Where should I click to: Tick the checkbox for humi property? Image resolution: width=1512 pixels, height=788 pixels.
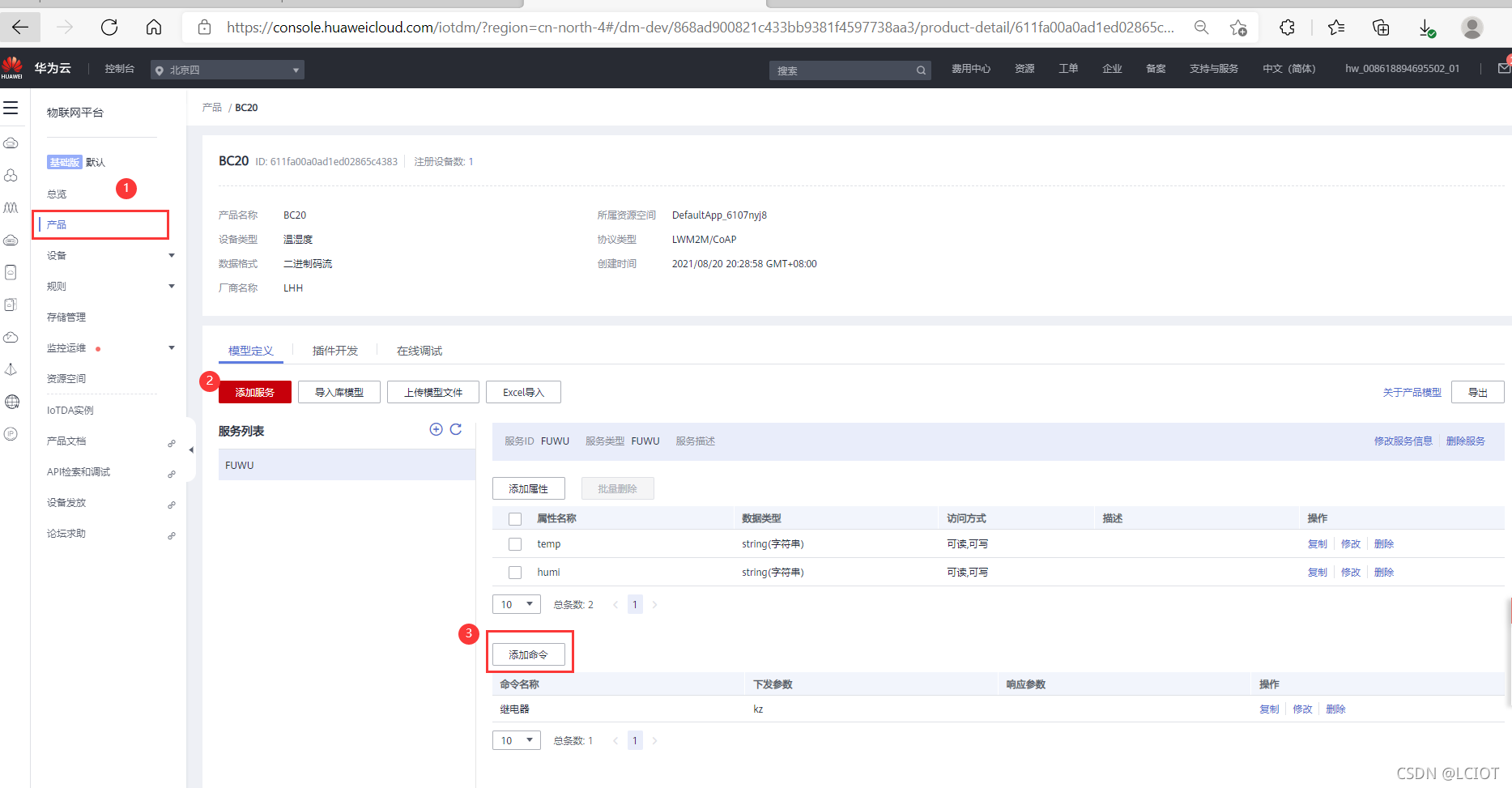tap(515, 573)
